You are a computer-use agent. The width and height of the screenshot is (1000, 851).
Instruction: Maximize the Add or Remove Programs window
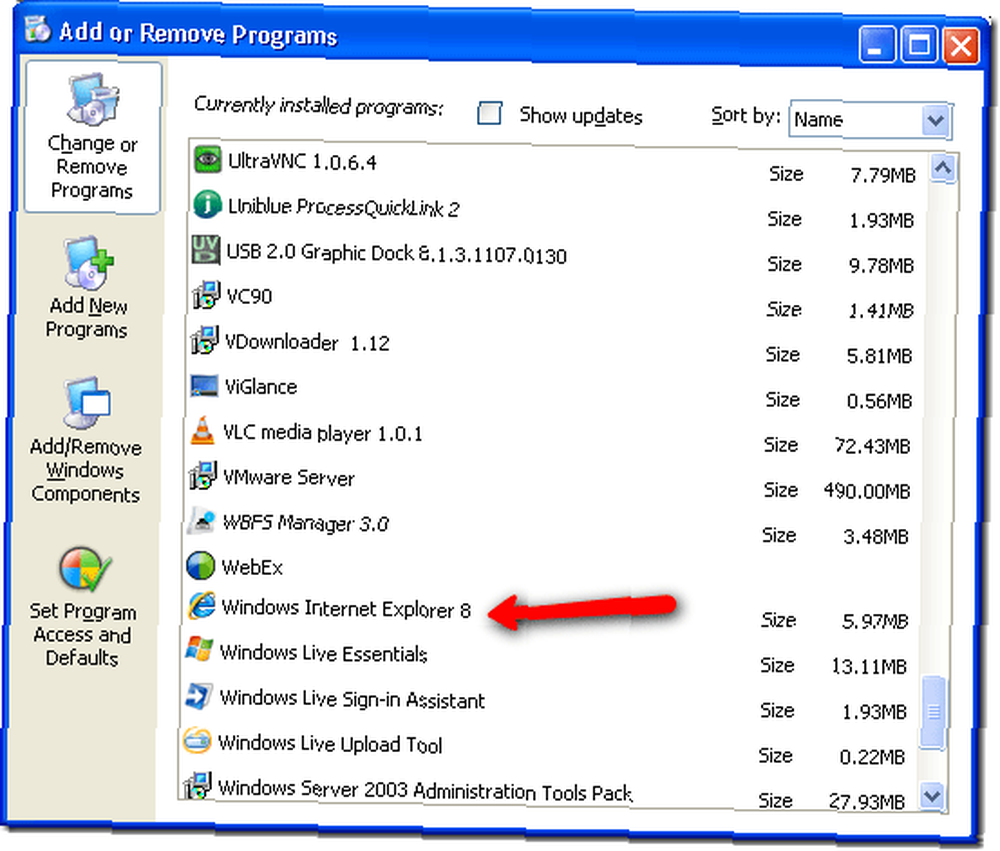pyautogui.click(x=919, y=44)
